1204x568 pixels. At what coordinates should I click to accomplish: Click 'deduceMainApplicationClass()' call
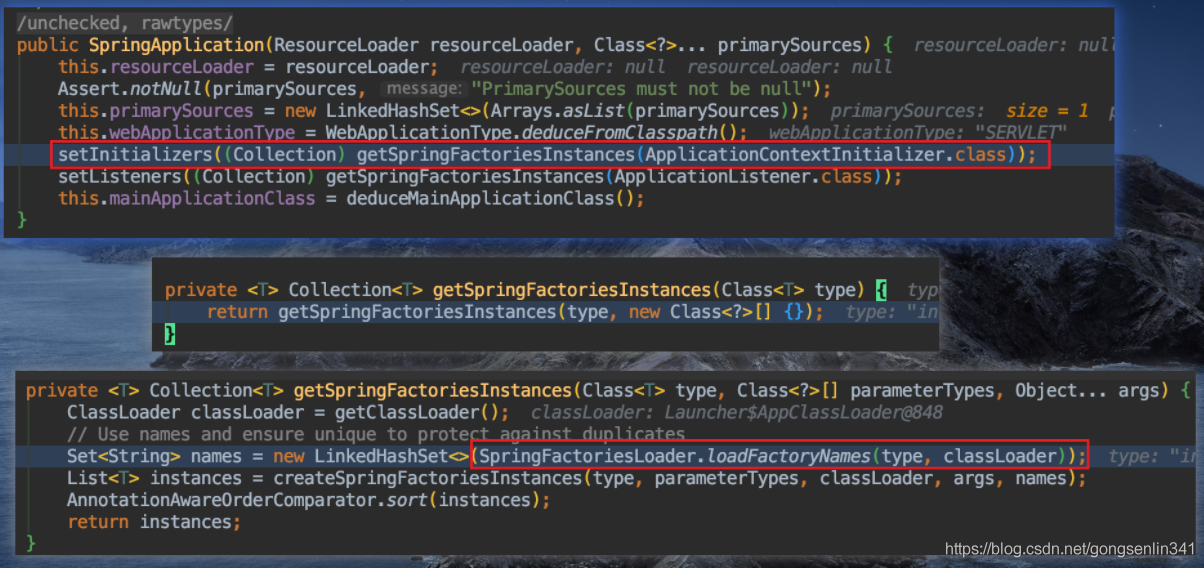point(490,199)
